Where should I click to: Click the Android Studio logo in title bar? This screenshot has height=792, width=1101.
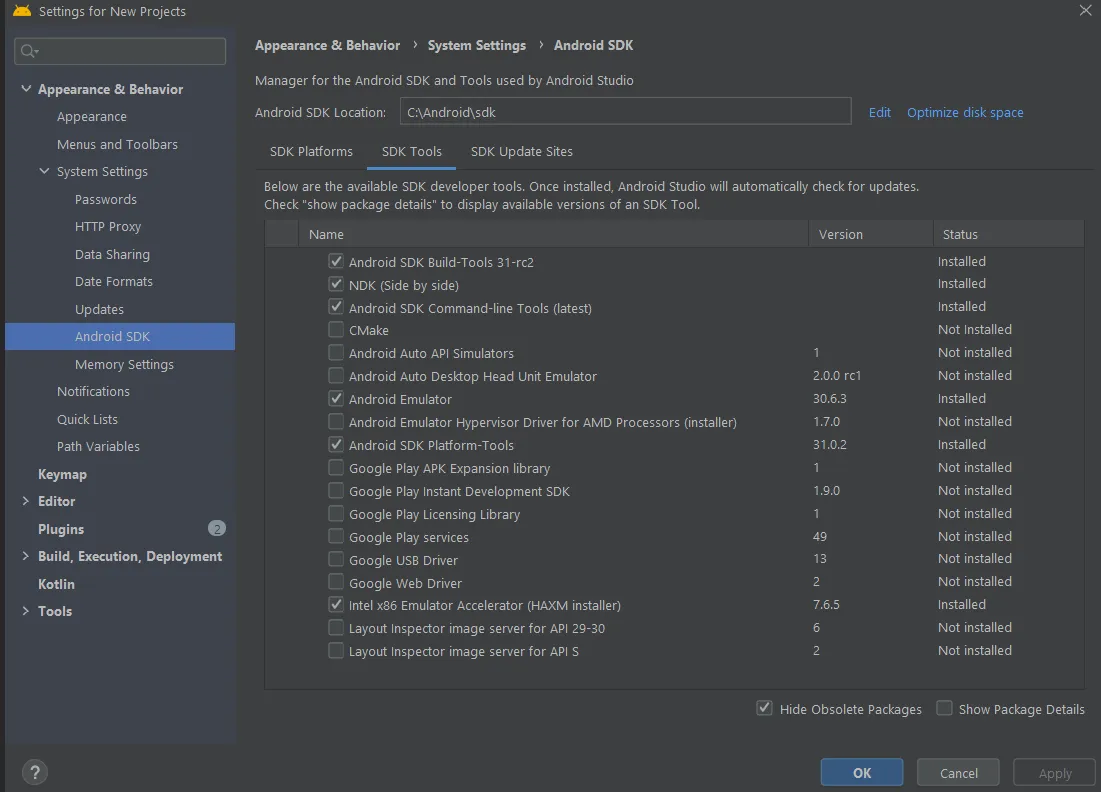click(22, 12)
